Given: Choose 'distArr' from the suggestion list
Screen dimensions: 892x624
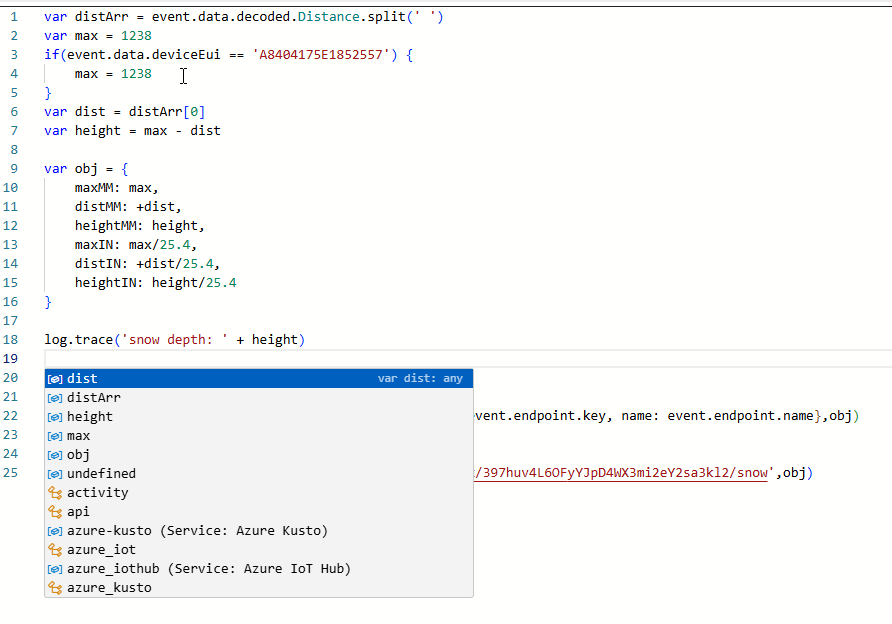Looking at the screenshot, I should [x=259, y=398].
